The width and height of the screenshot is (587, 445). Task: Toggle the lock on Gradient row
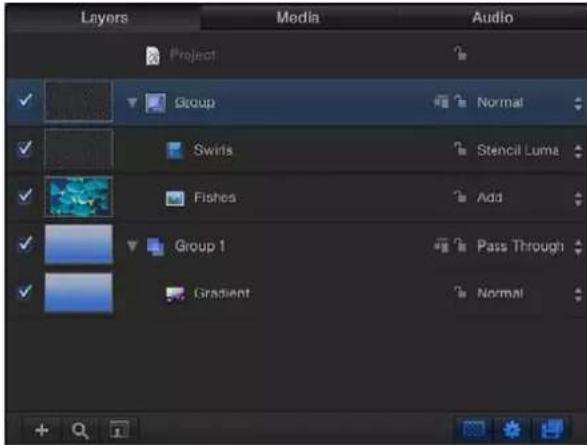tap(460, 292)
